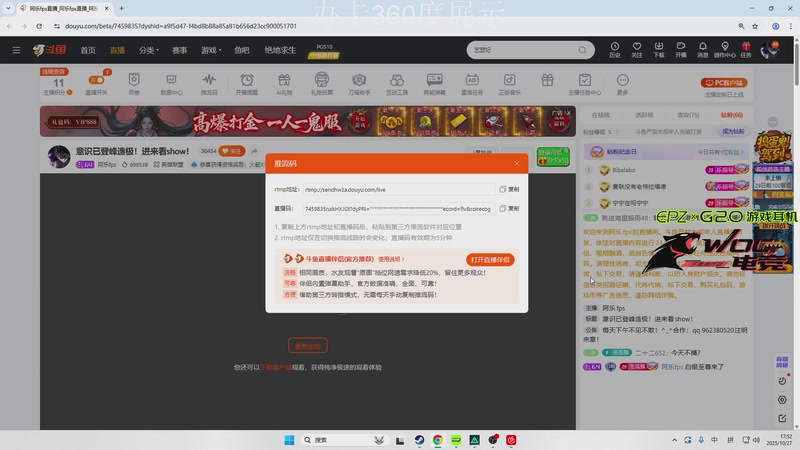Screen dimensions: 800x450
Task: Click the 开播 start-broadcast camera icon
Action: point(681,49)
